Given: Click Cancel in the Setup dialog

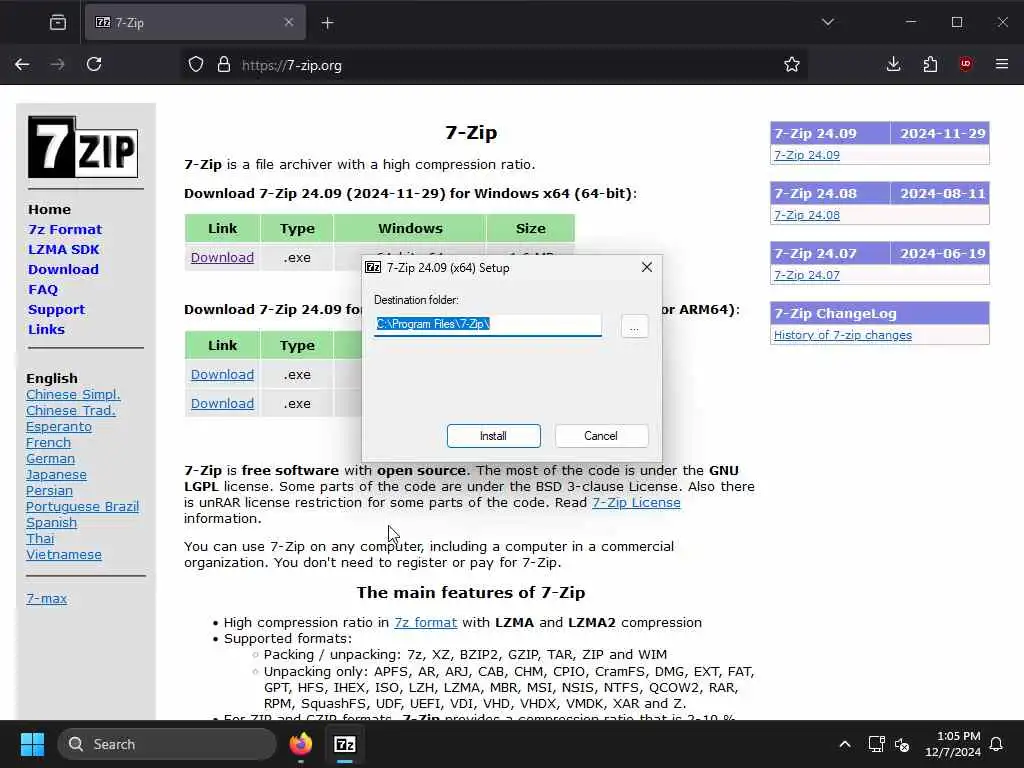Looking at the screenshot, I should [x=601, y=436].
